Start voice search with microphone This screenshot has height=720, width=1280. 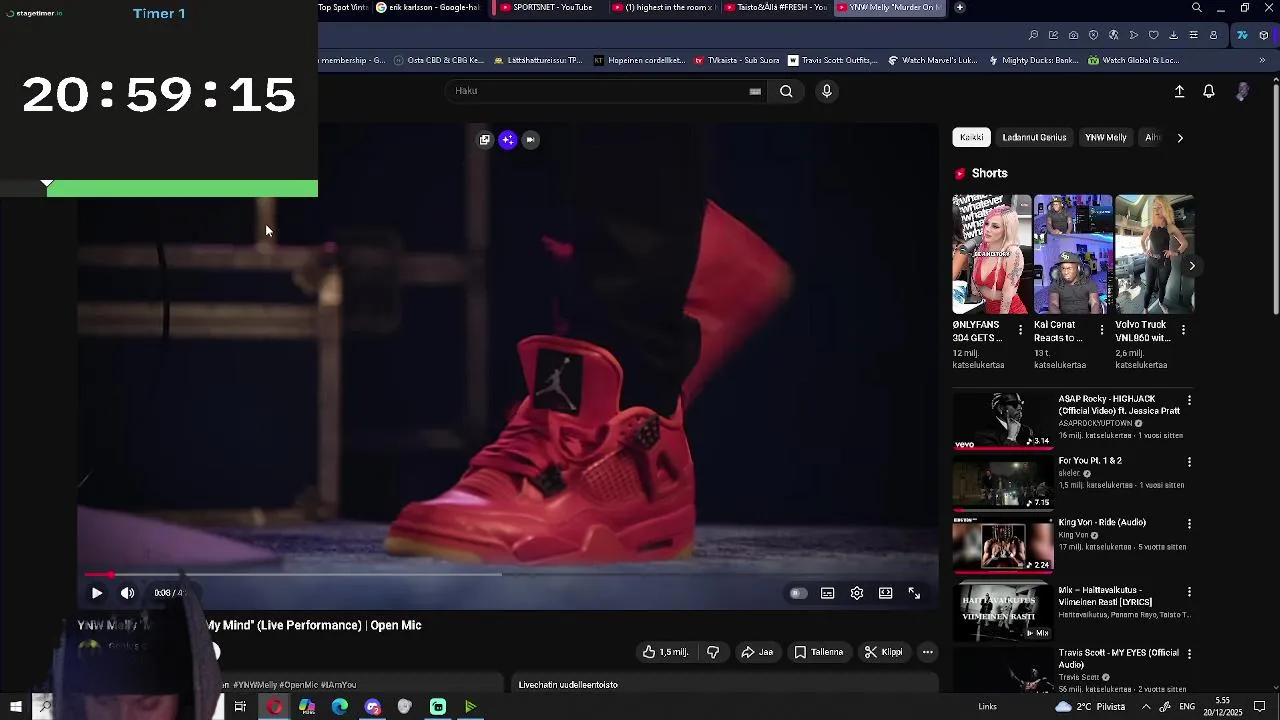(826, 91)
